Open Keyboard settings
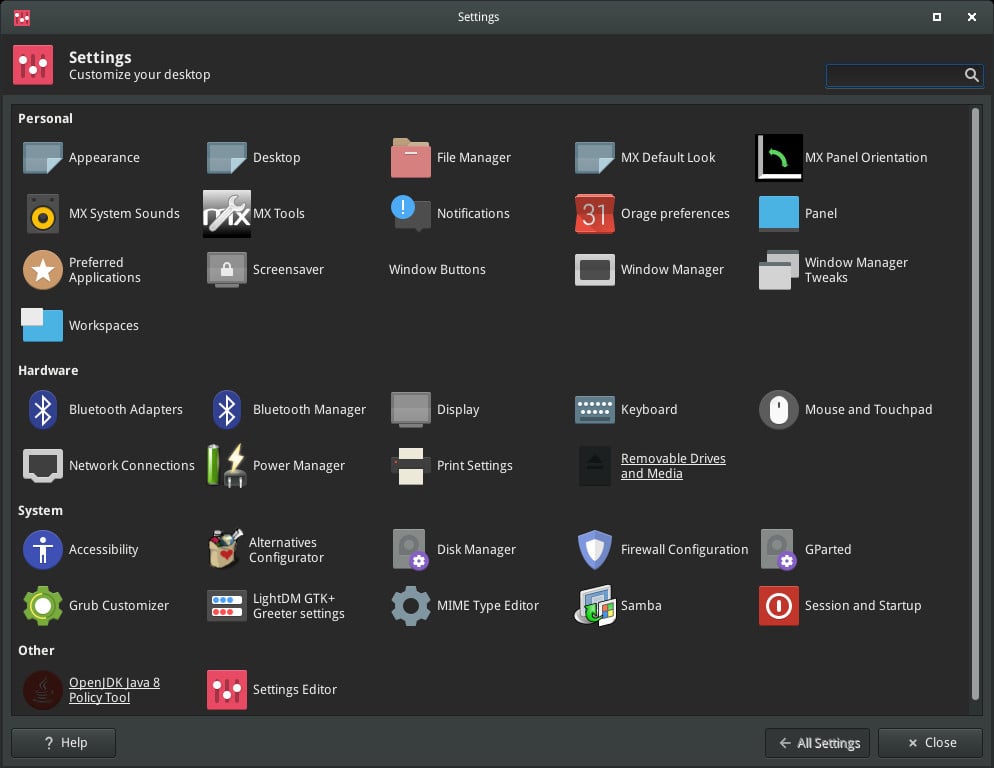 tap(648, 409)
